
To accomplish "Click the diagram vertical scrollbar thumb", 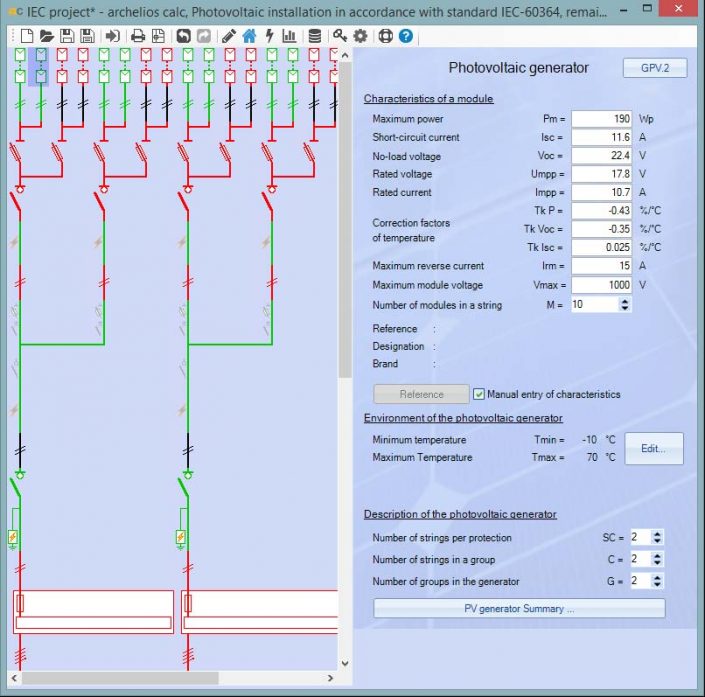I will tap(345, 220).
